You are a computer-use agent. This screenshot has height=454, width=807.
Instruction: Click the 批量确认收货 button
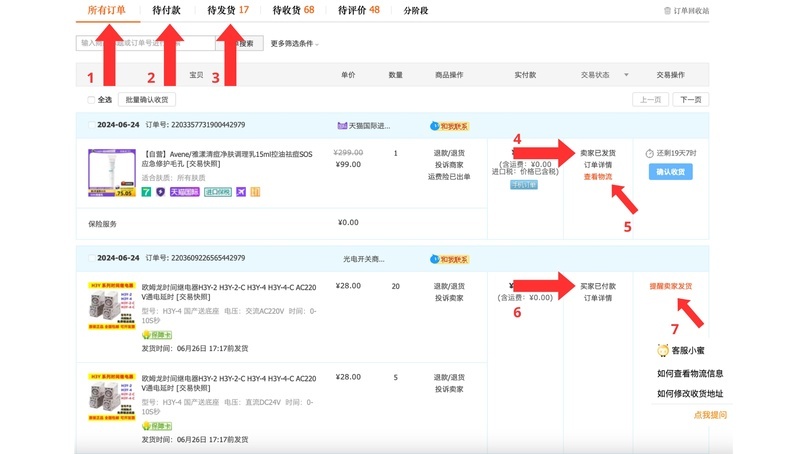[x=147, y=99]
